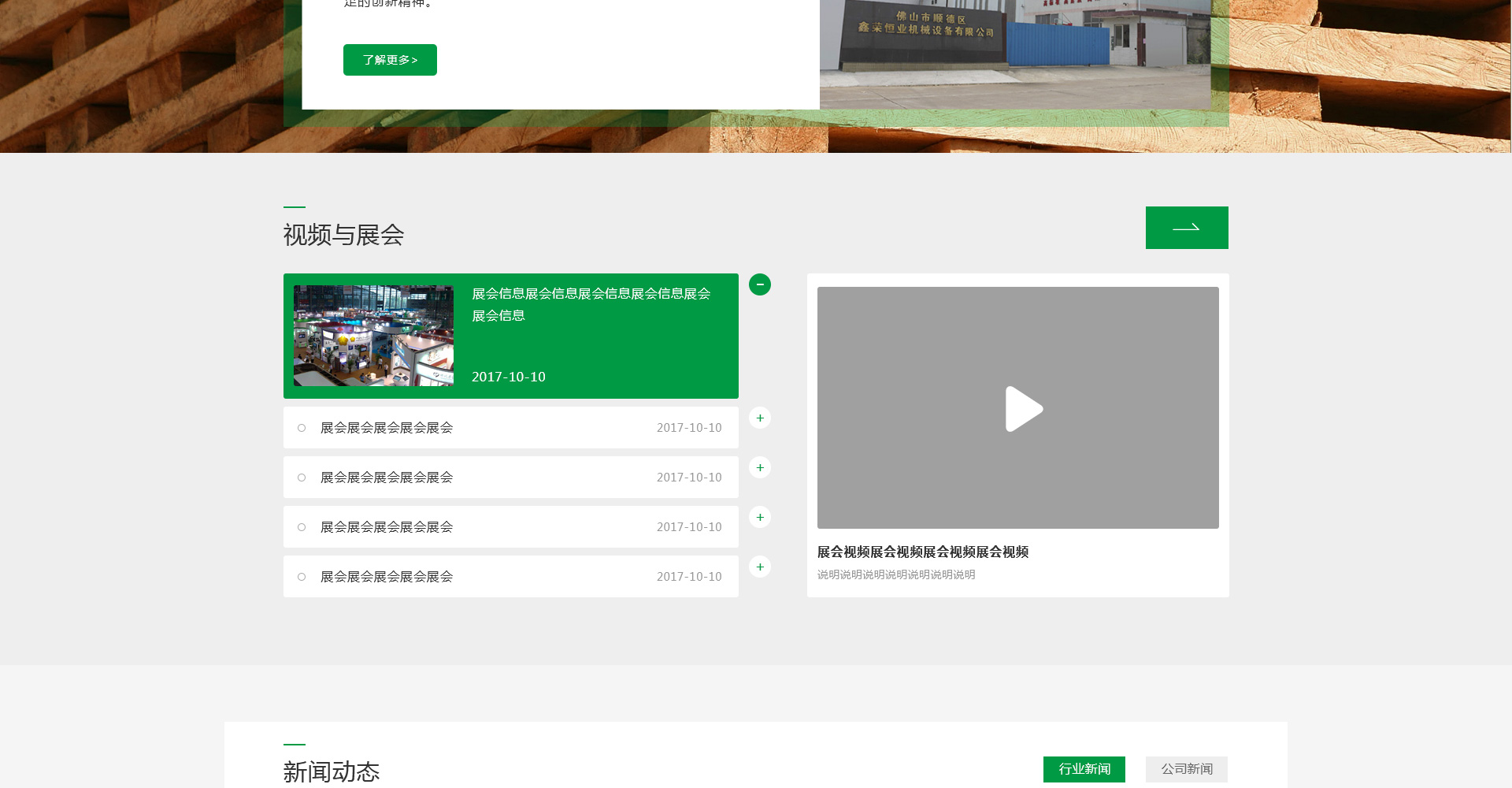
Task: Open the exhibition hall thumbnail image
Action: tap(373, 336)
